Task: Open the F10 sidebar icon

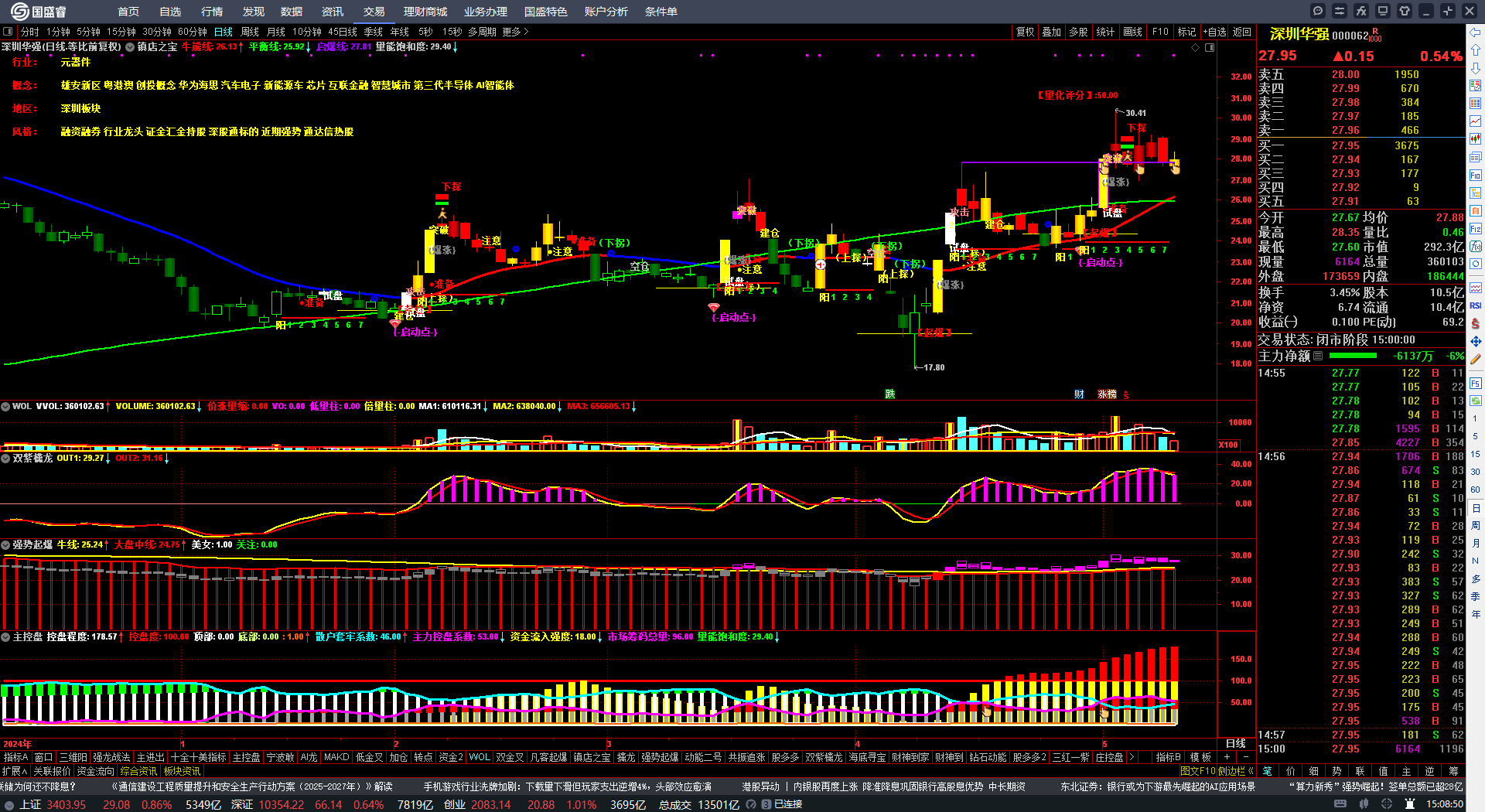Action: click(1476, 176)
